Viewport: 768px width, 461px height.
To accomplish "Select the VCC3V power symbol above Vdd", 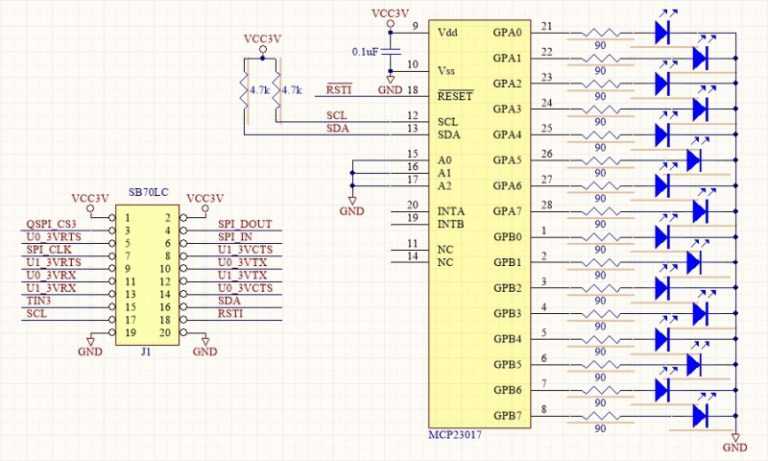I will coord(390,17).
